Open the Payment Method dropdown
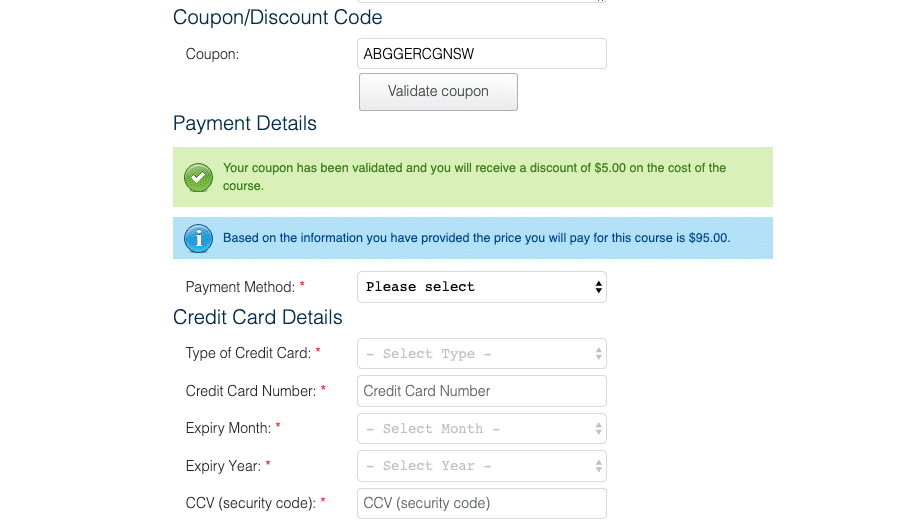 (482, 287)
